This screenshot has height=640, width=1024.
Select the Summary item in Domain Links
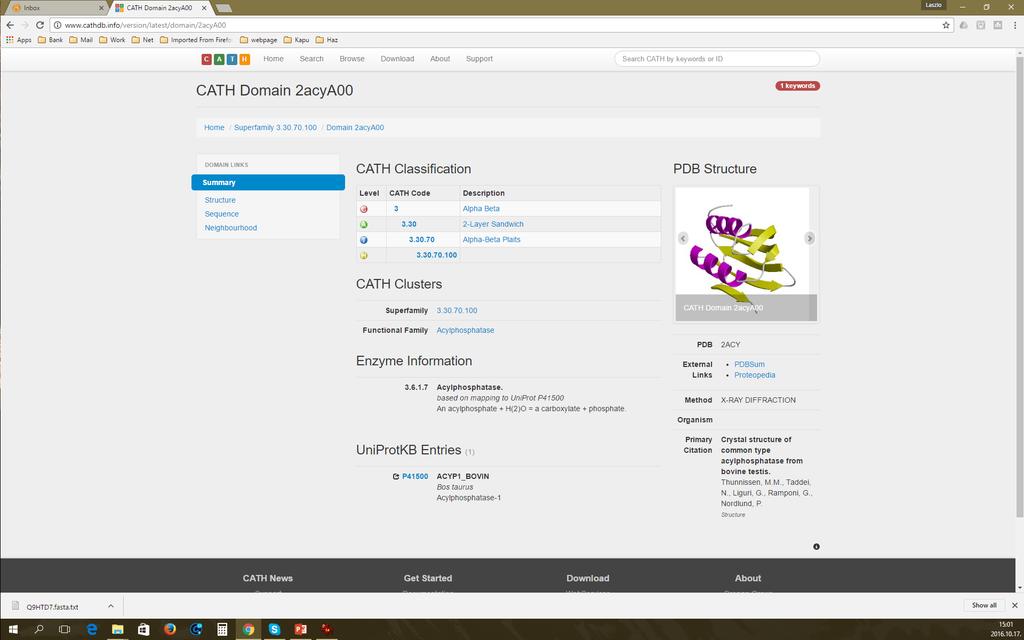[268, 183]
